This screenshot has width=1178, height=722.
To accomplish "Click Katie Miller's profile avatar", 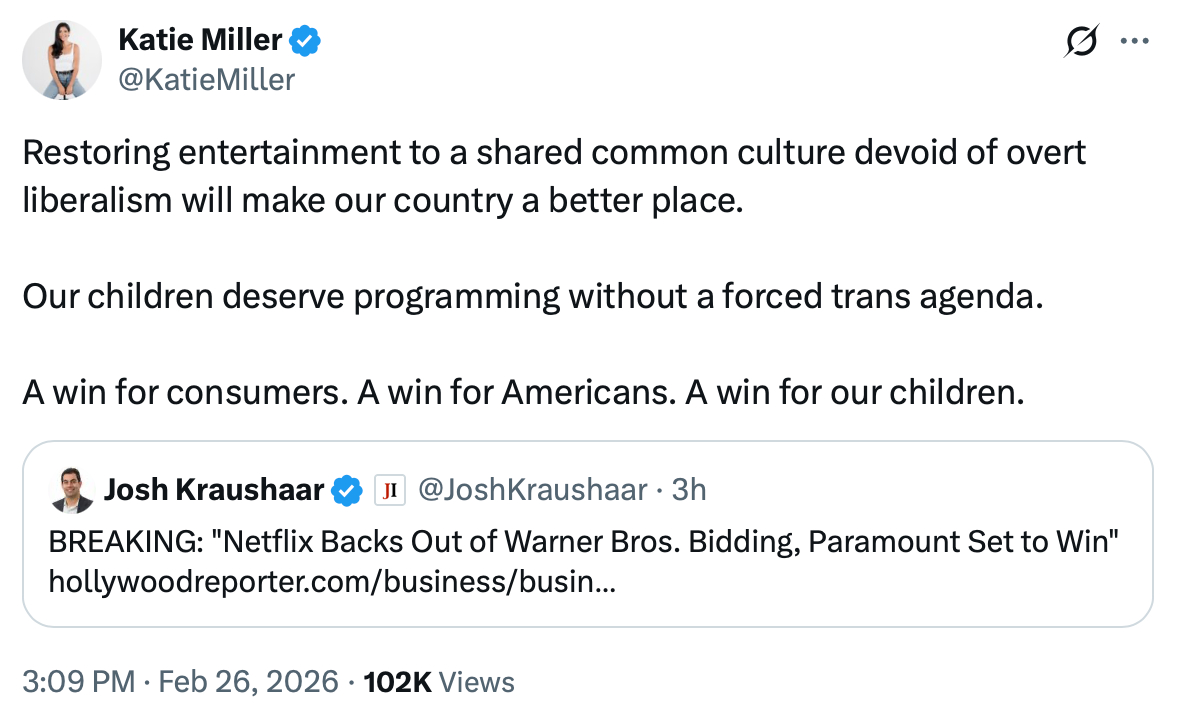I will click(62, 60).
